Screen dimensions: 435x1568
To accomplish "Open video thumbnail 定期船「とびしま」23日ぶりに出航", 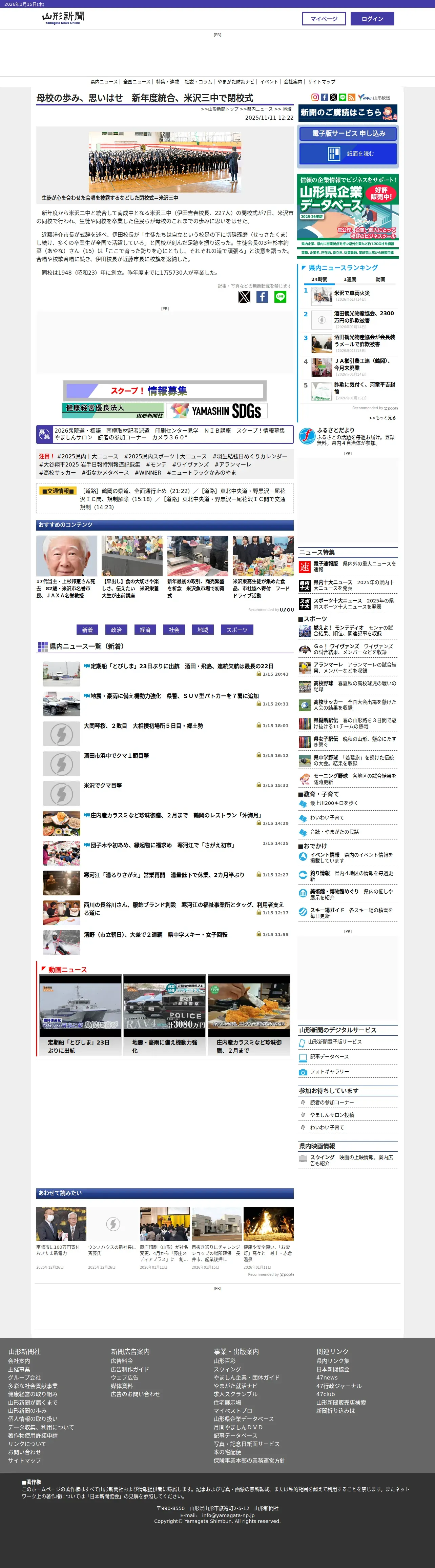I will (x=80, y=1006).
